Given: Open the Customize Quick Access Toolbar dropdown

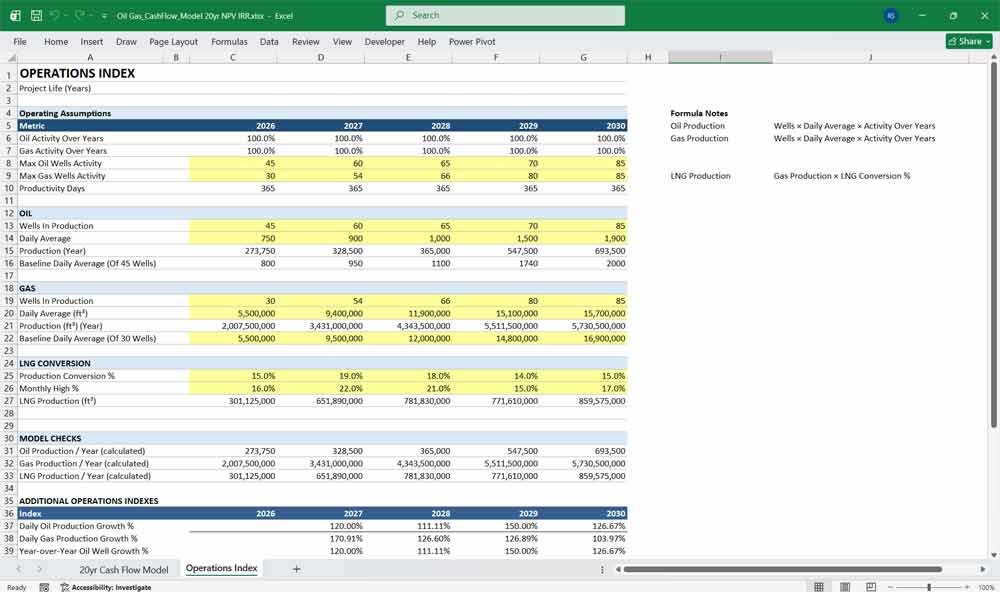Looking at the screenshot, I should click(x=104, y=15).
